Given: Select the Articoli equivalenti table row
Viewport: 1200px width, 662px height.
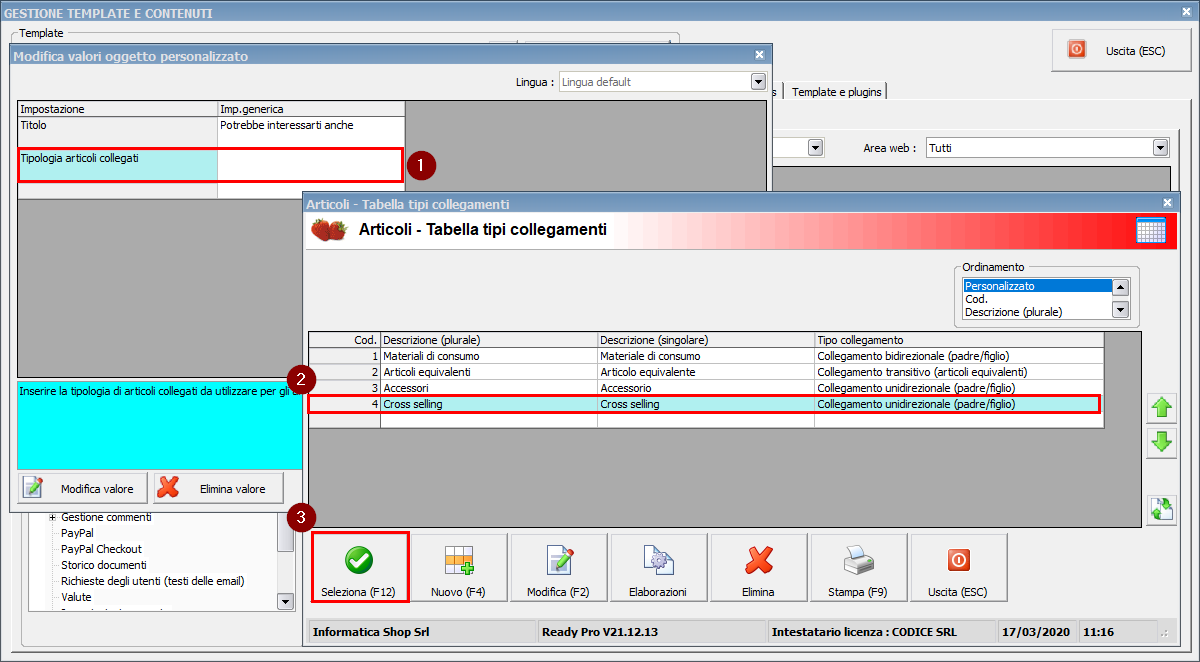Looking at the screenshot, I should tap(488, 372).
